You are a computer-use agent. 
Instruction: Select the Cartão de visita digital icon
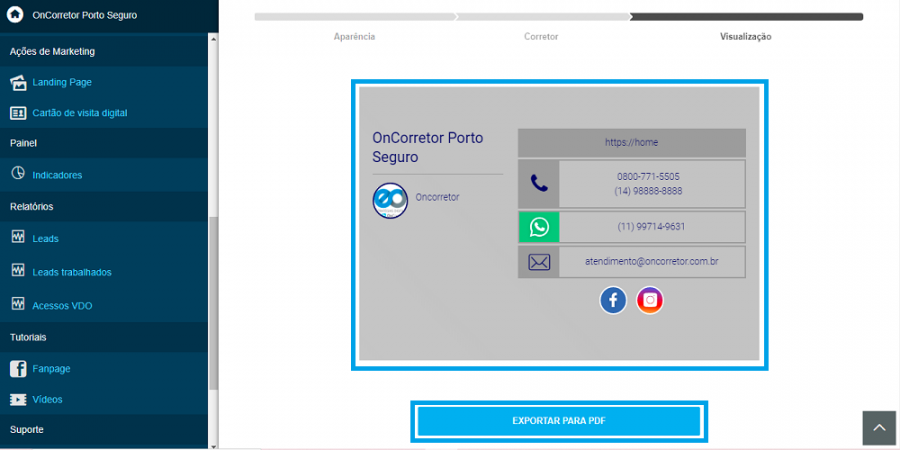click(x=18, y=113)
